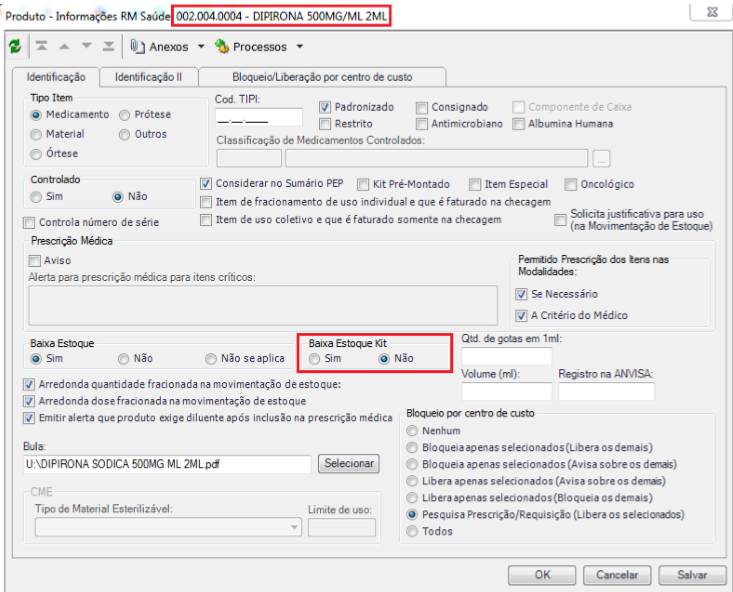Viewport: 733px width, 592px height.
Task: Set Baixa Estoque to Não
Action: (x=123, y=359)
